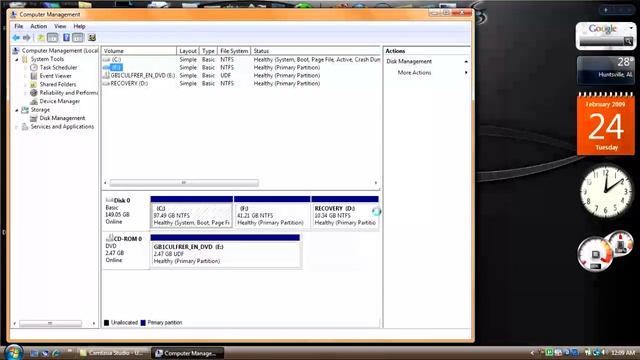
Task: Select the GB1CULFRER_EN_DVD 2.47 GB UDF block
Action: [225, 251]
